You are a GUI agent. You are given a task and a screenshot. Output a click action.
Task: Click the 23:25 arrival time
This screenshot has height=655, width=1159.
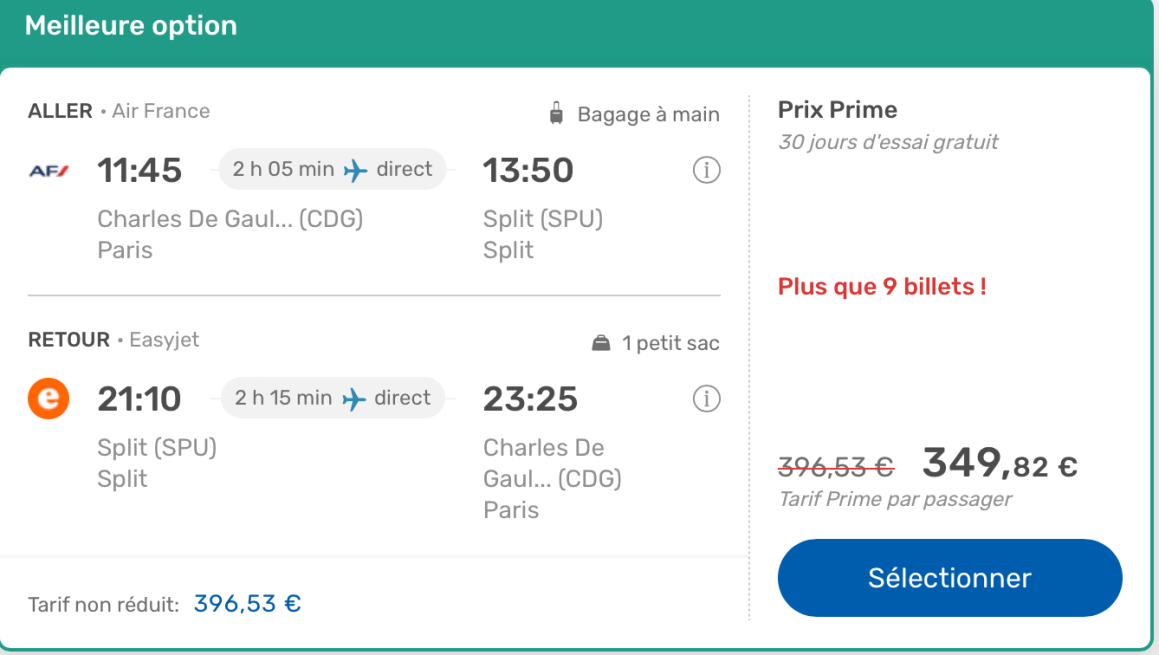530,400
